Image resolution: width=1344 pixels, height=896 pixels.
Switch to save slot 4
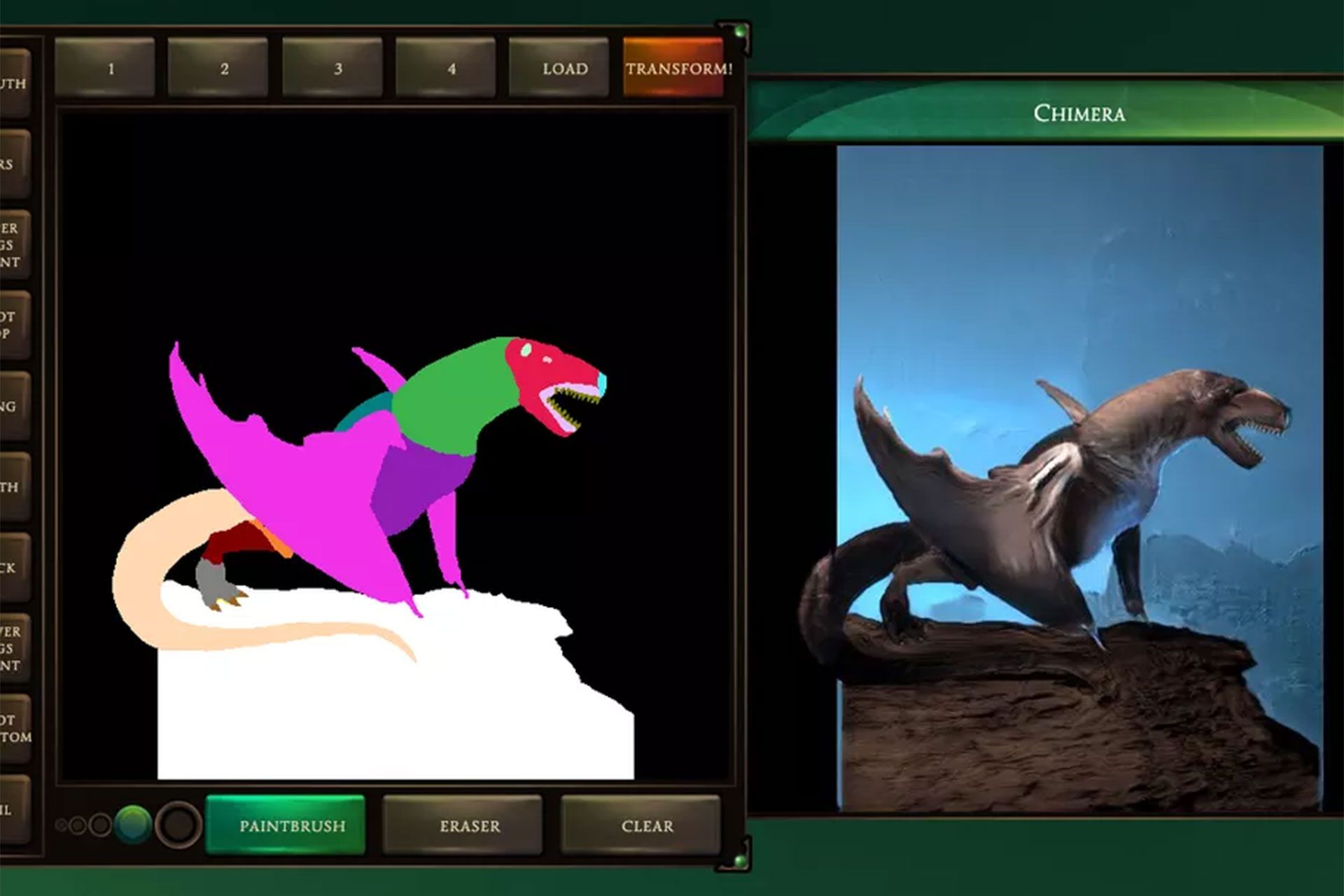445,69
